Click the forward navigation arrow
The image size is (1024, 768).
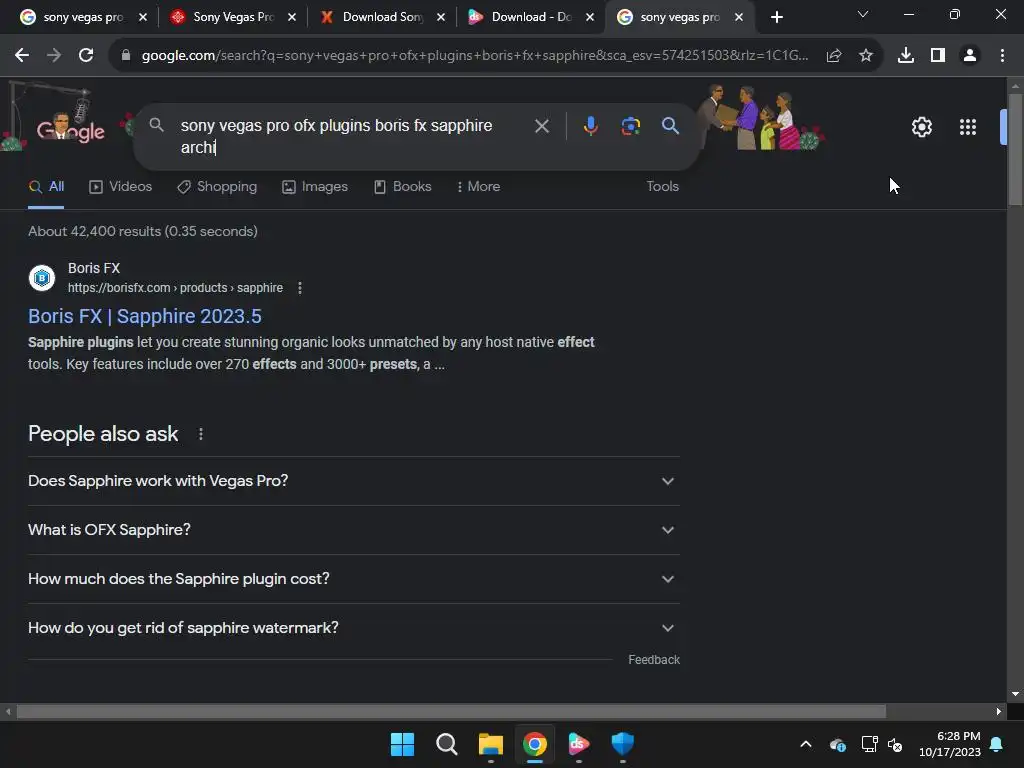[x=54, y=56]
